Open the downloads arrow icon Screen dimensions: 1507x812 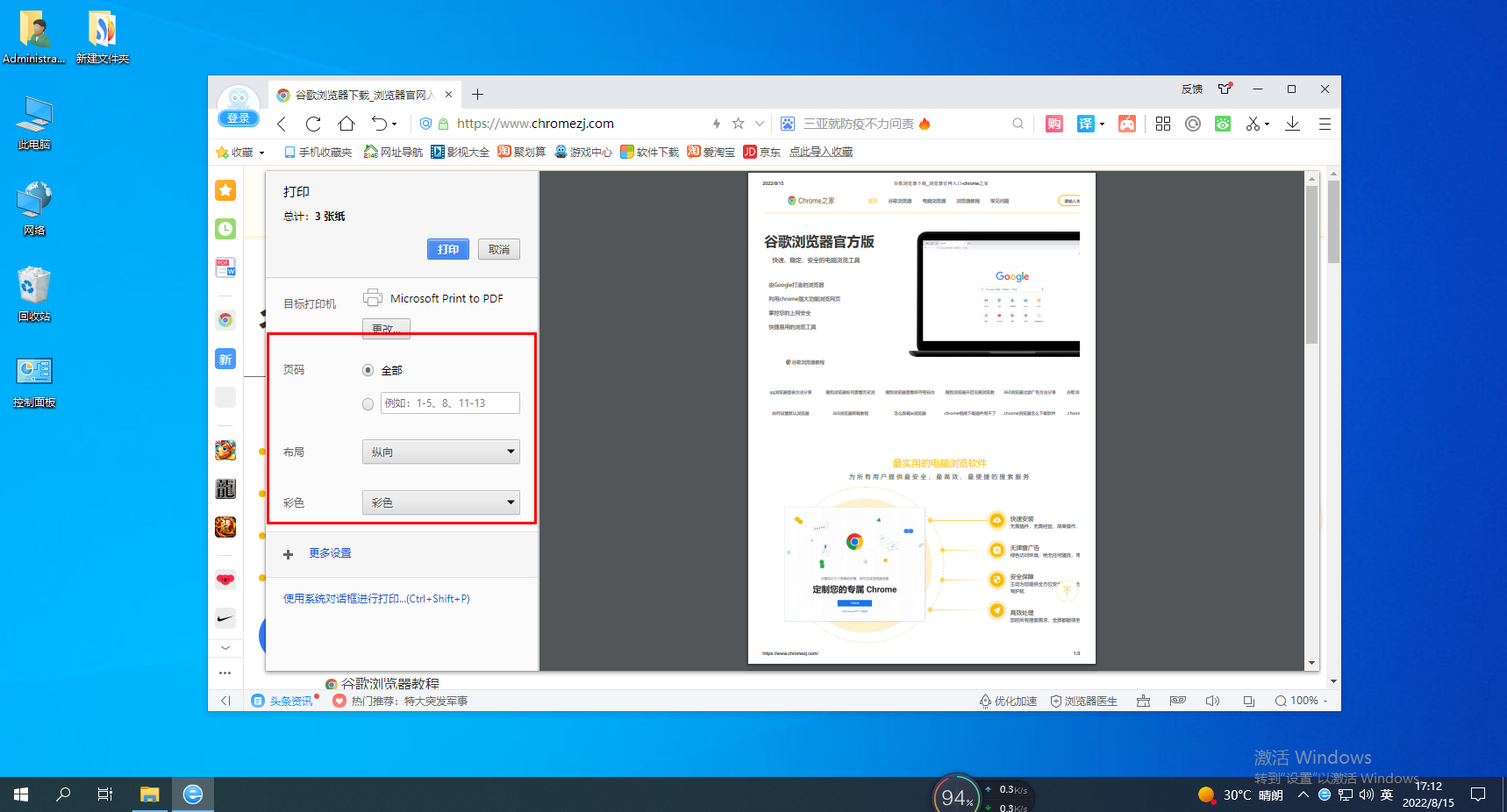pos(1292,124)
